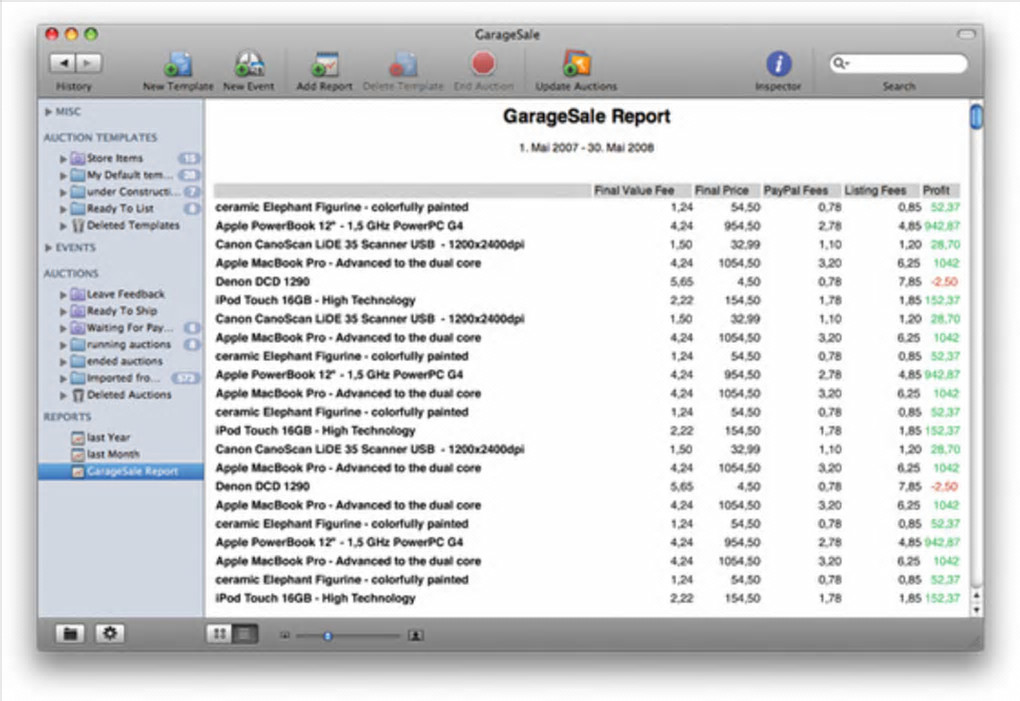Click the Add Report icon
The width and height of the screenshot is (1020, 701).
point(324,65)
